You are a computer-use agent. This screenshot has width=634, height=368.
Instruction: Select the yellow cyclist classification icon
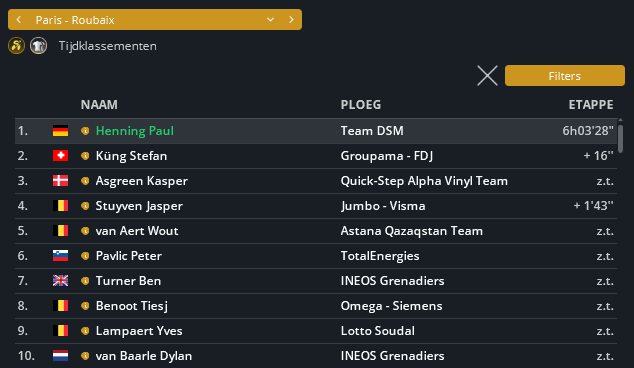[x=17, y=46]
